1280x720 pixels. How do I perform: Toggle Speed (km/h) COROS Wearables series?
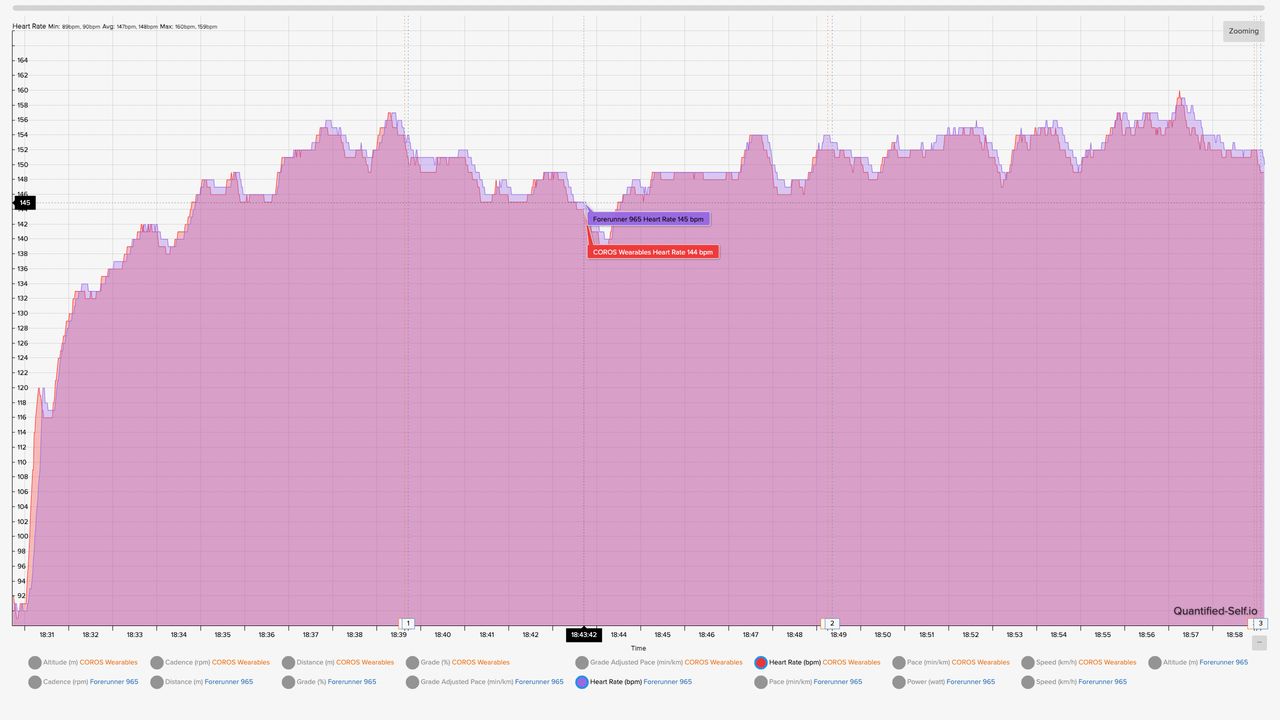[x=1078, y=662]
